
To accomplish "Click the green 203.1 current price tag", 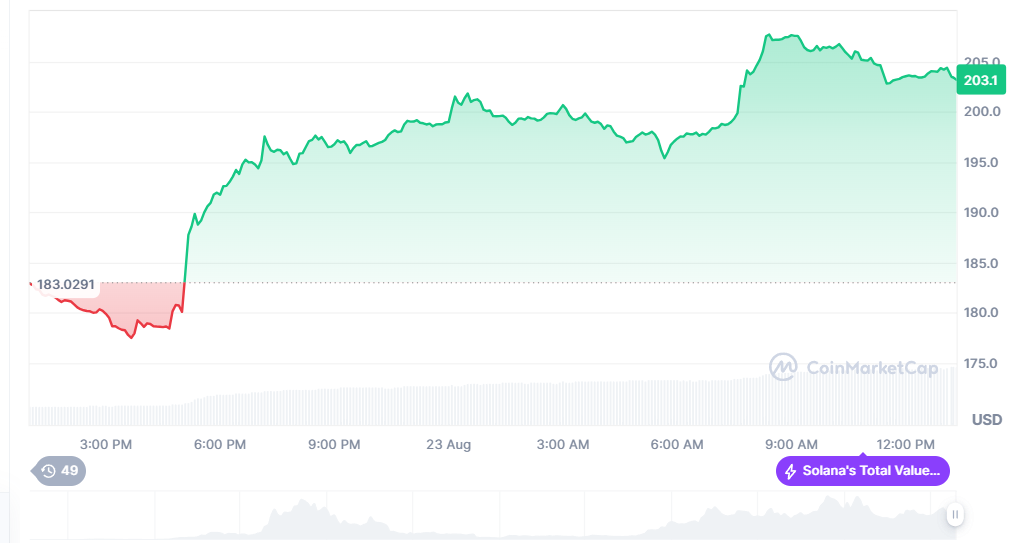I will point(980,80).
